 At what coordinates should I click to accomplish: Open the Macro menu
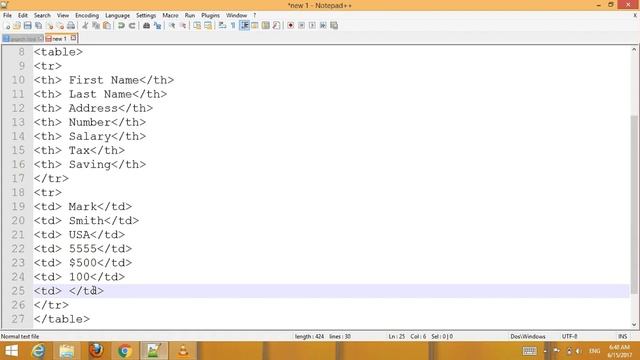pyautogui.click(x=170, y=15)
